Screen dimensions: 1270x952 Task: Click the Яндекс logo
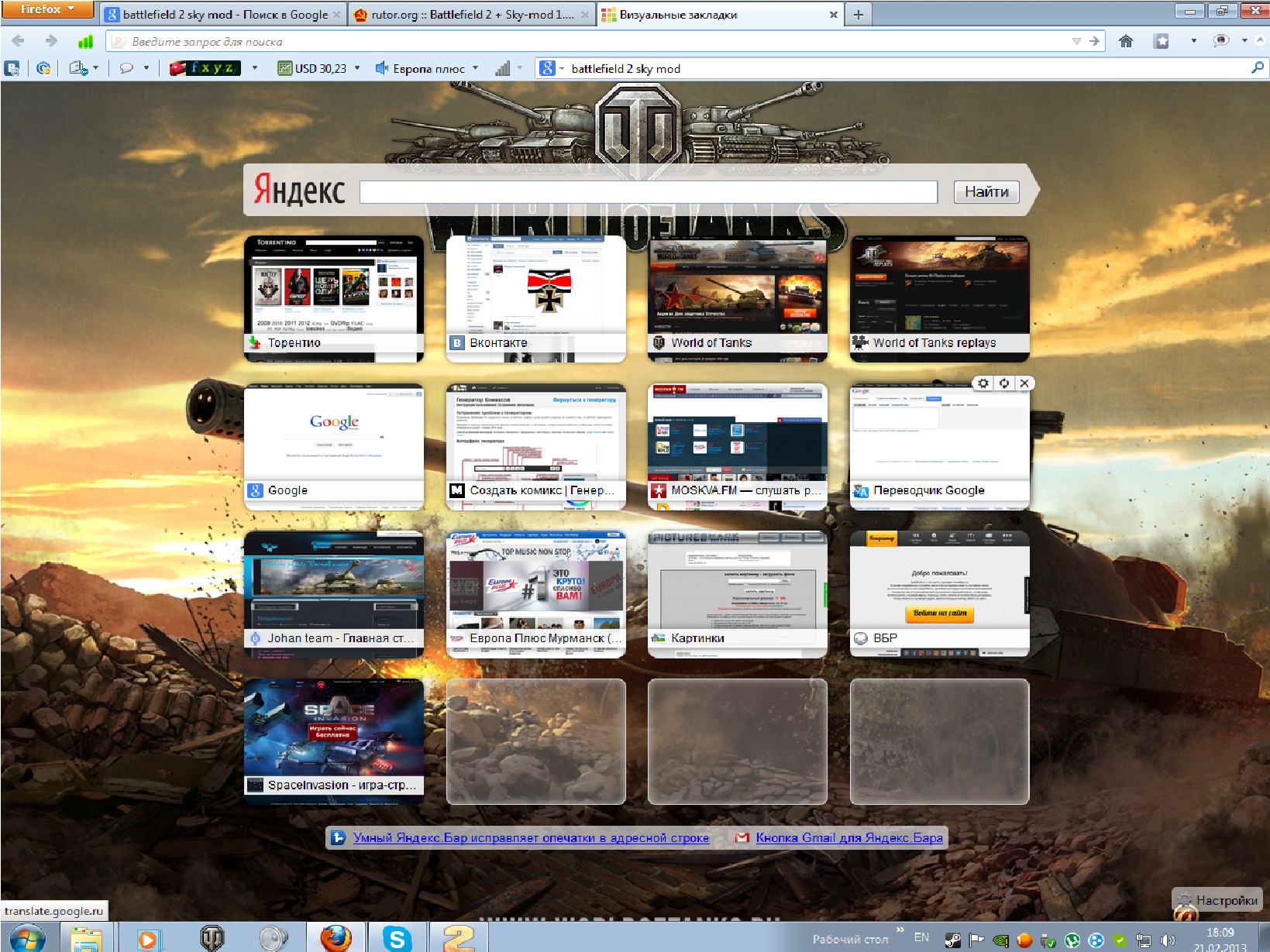point(299,191)
